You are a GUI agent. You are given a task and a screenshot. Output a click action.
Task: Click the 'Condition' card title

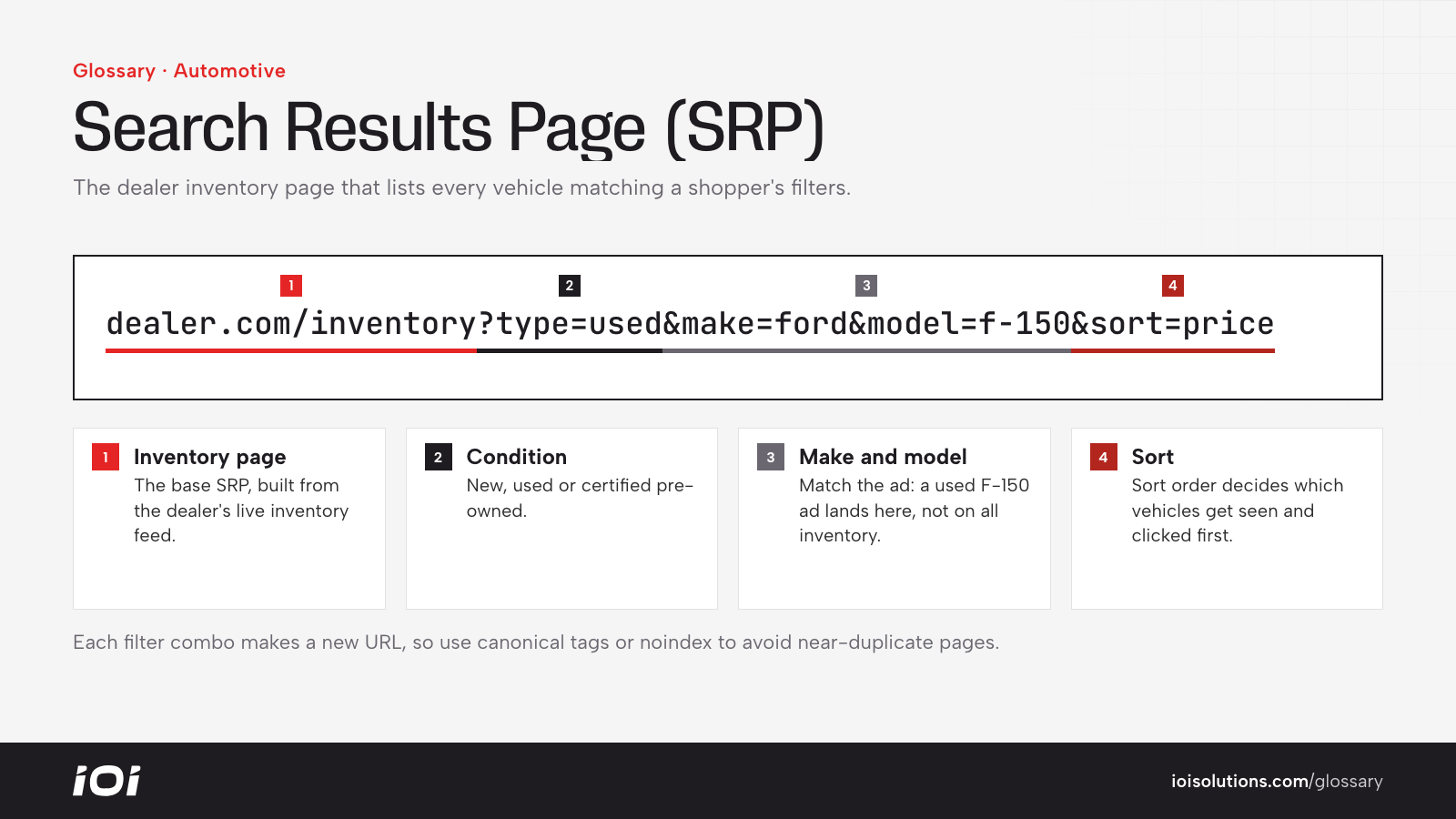(517, 457)
